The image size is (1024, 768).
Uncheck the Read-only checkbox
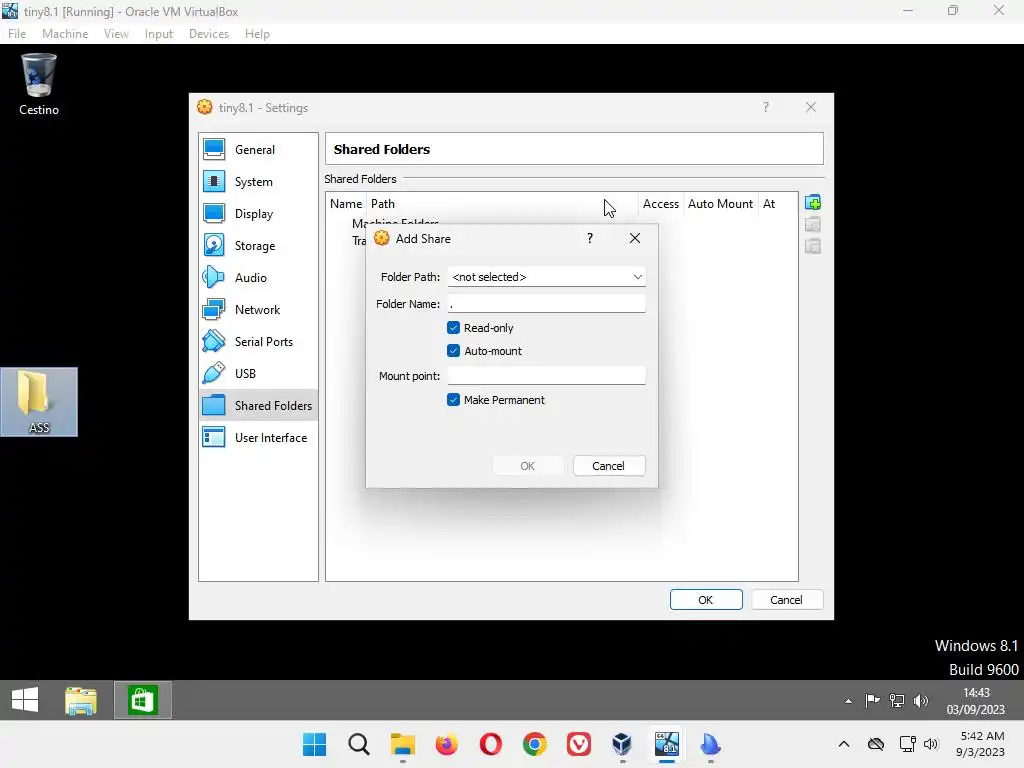pos(453,328)
